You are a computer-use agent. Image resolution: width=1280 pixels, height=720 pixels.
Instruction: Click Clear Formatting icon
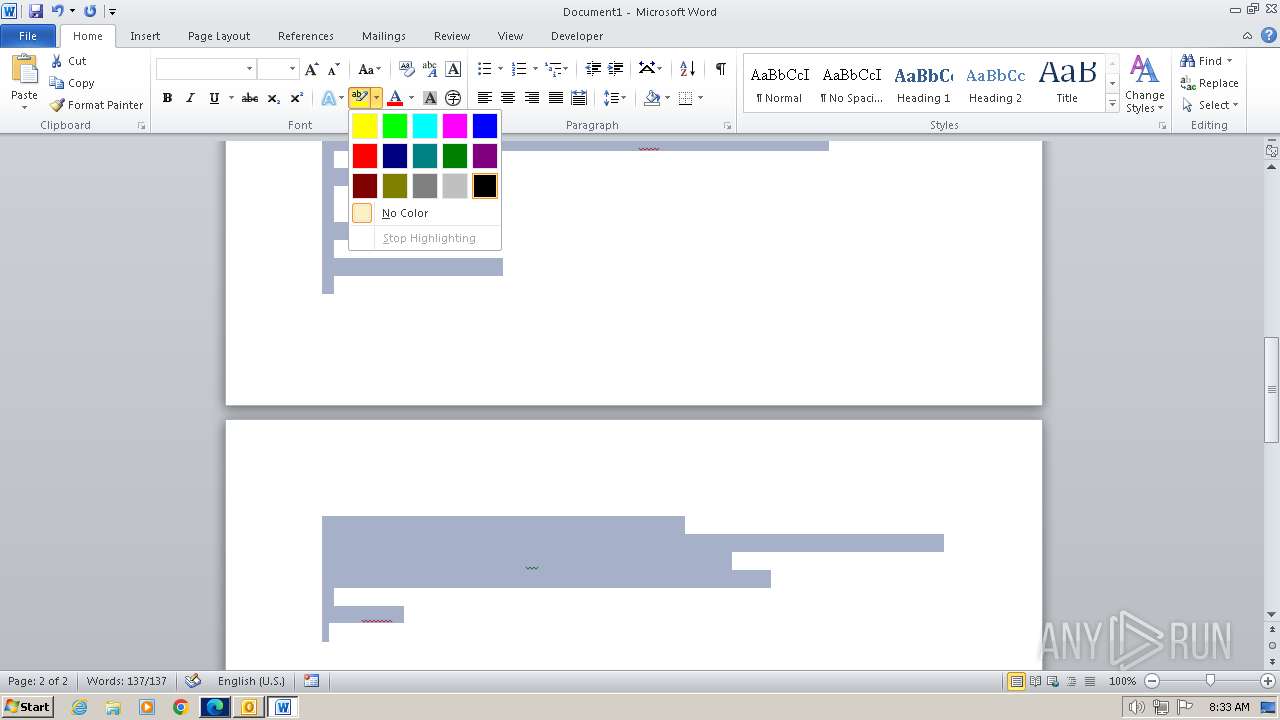click(407, 69)
